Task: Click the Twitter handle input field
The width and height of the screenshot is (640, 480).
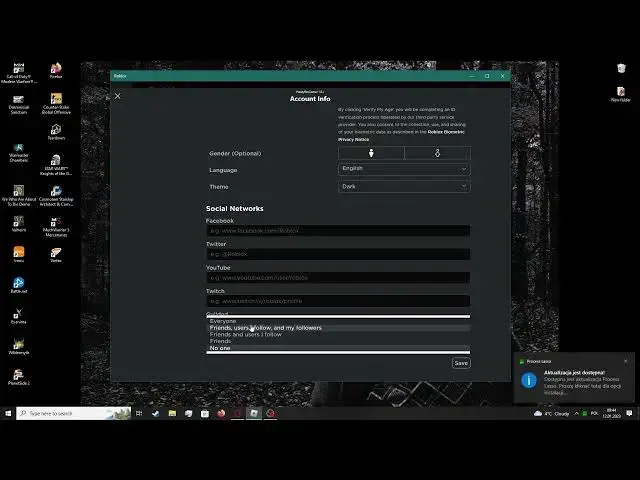Action: 338,254
